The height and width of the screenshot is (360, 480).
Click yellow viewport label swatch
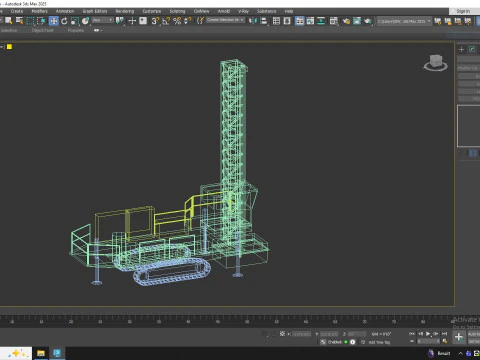(x=9, y=47)
